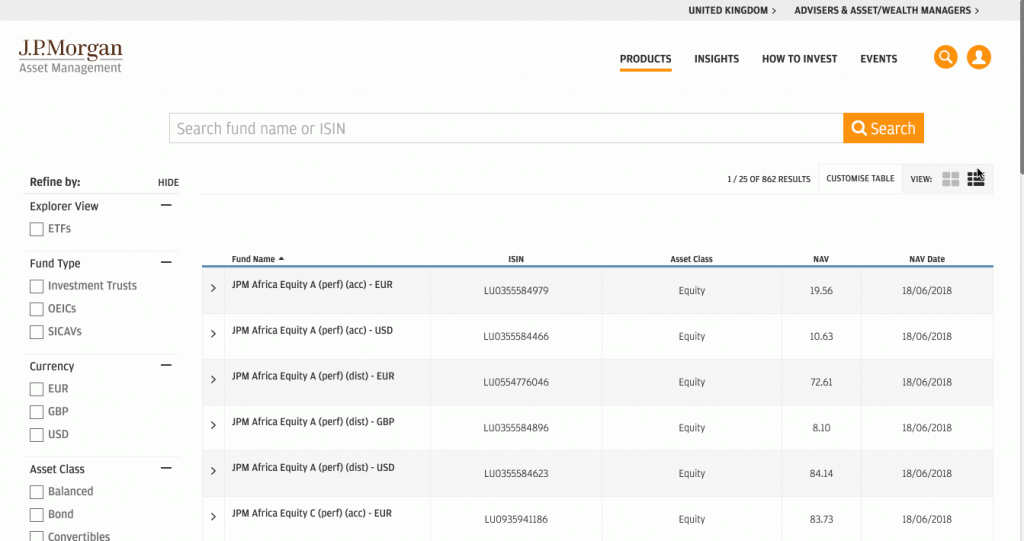The height and width of the screenshot is (541, 1024).
Task: Select the EUR currency checkbox
Action: coord(37,389)
